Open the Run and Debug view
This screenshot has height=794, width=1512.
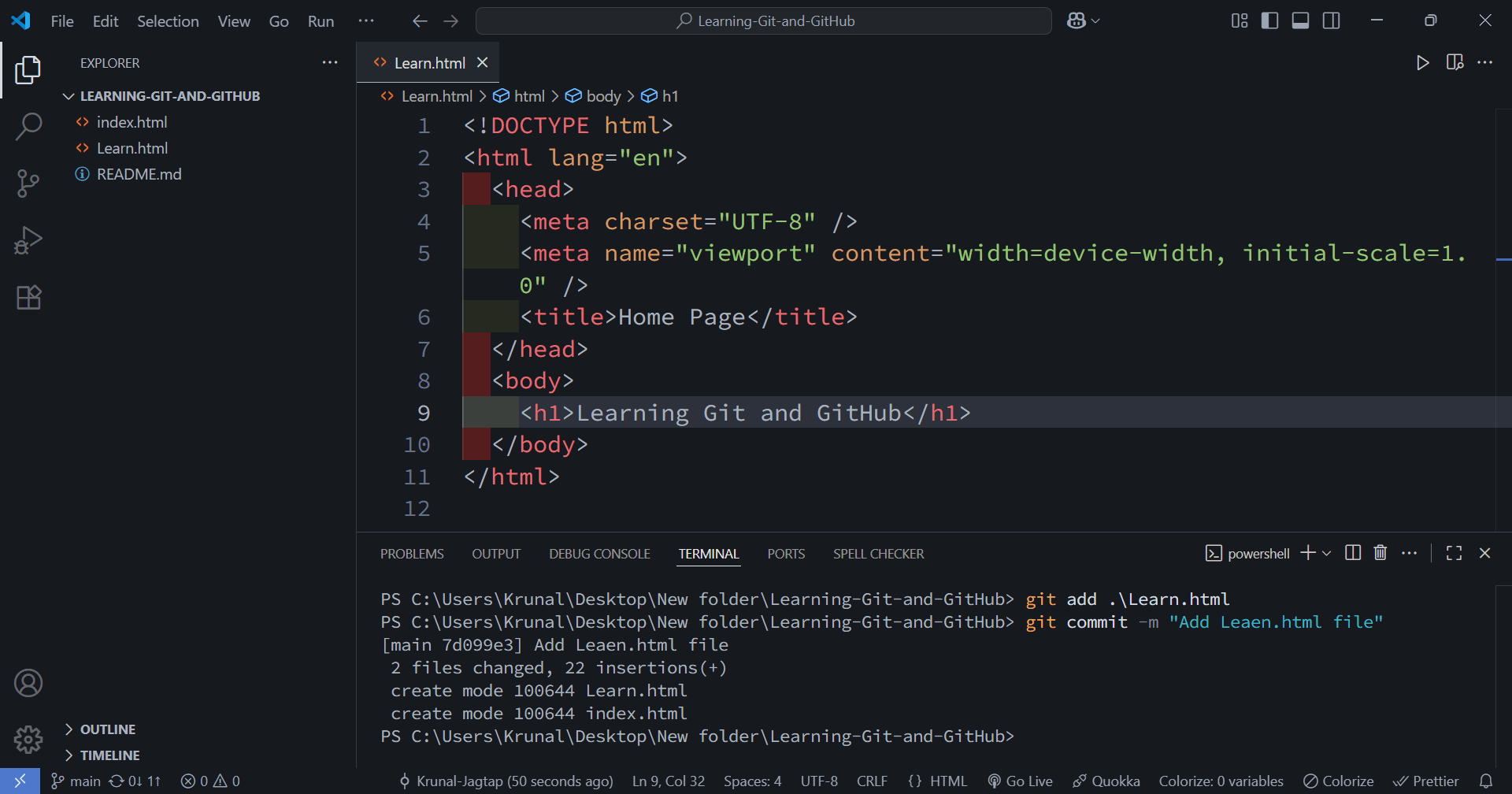[x=28, y=240]
